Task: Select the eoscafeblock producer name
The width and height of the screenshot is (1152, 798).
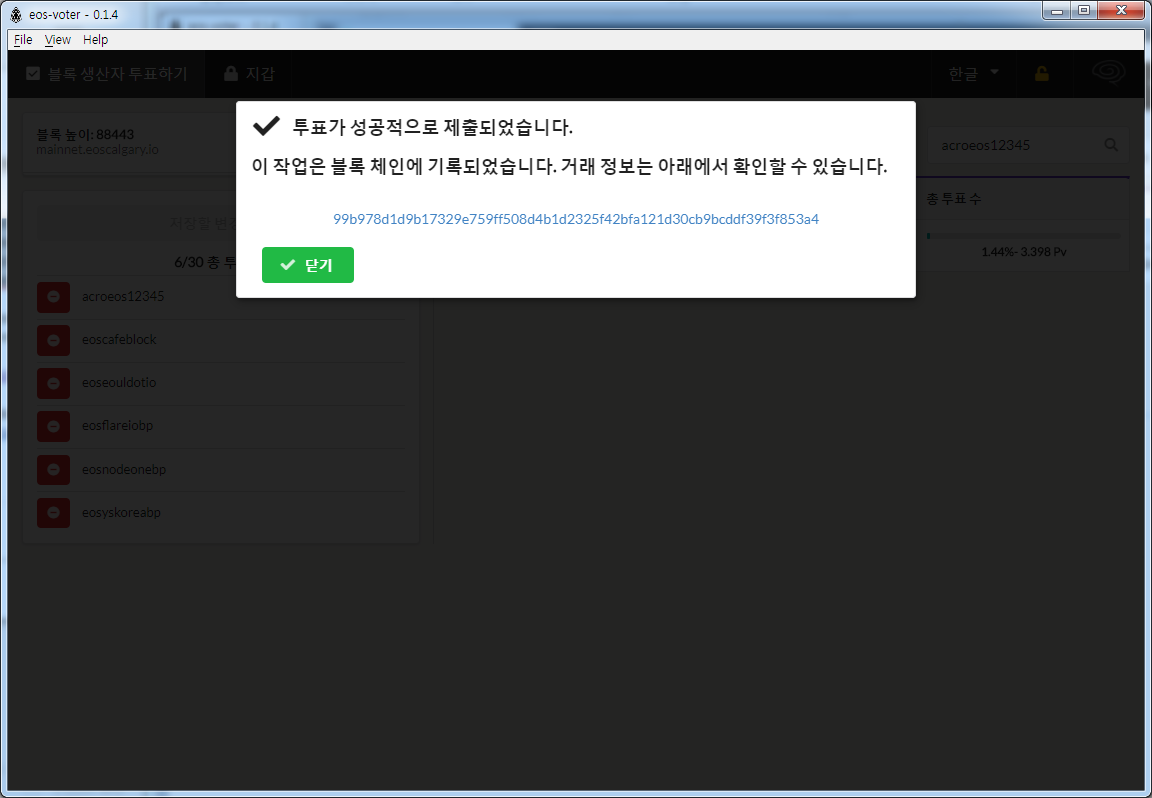Action: 119,339
